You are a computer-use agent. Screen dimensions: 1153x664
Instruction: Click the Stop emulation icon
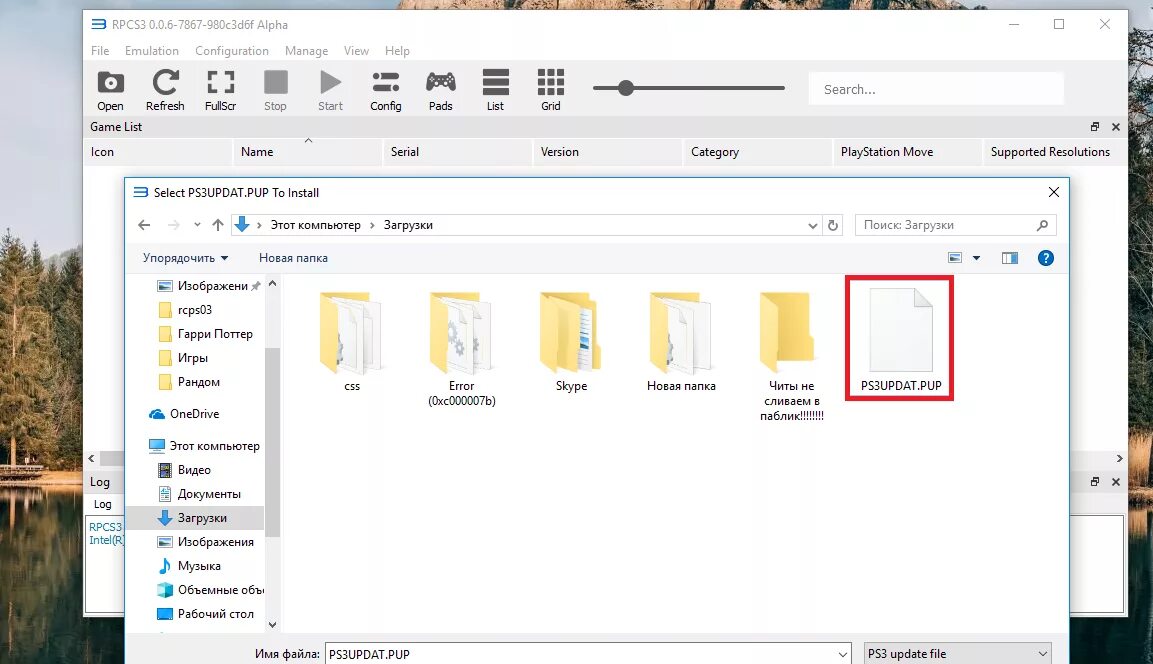pos(275,90)
